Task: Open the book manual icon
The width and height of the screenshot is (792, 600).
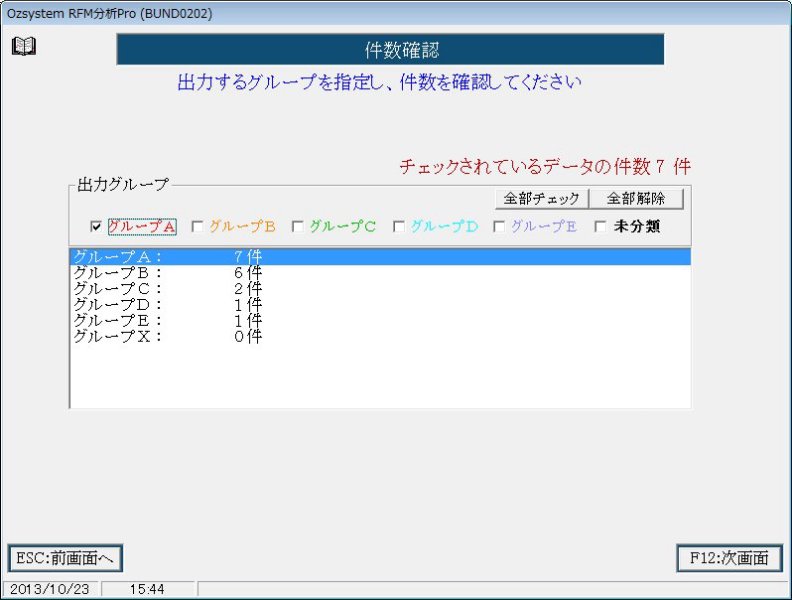Action: tap(24, 46)
